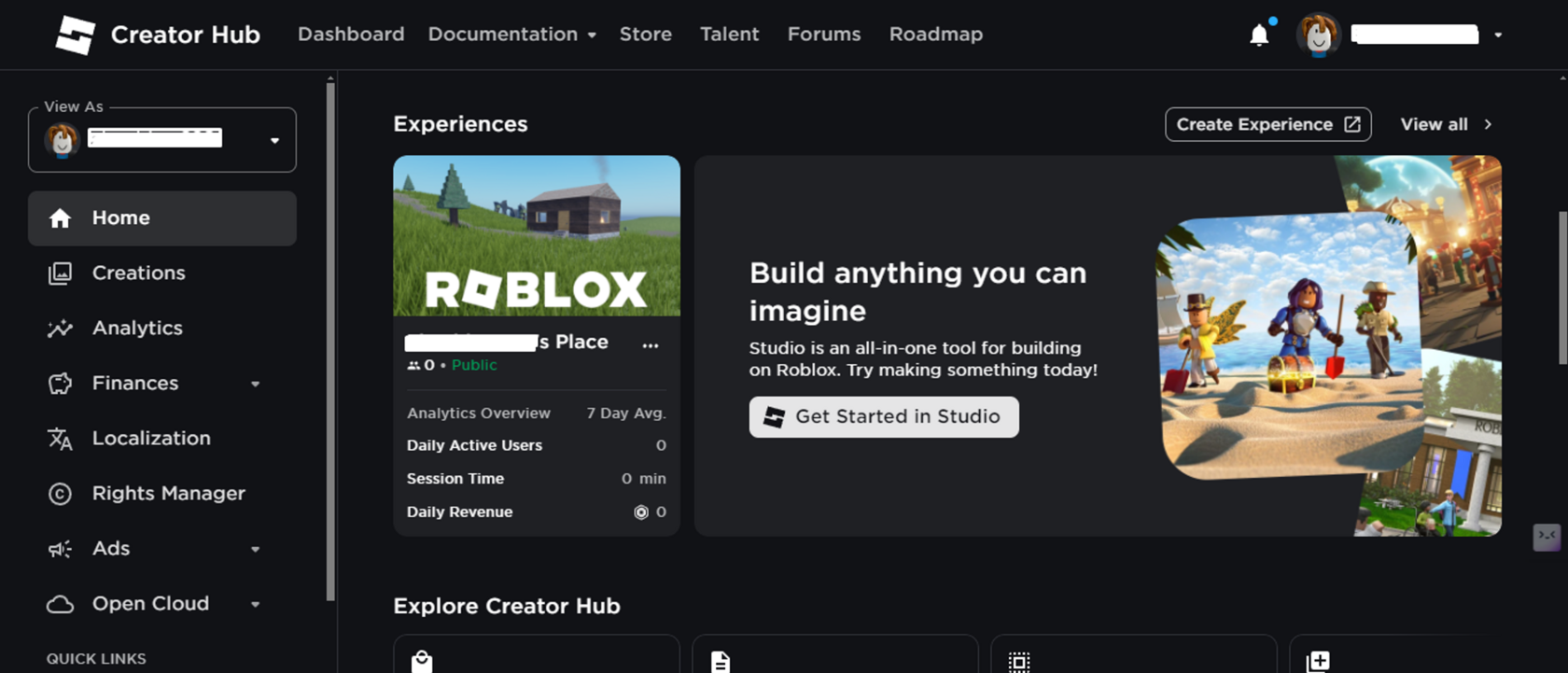Click the QUICK LINKS label
1568x673 pixels.
coord(96,659)
